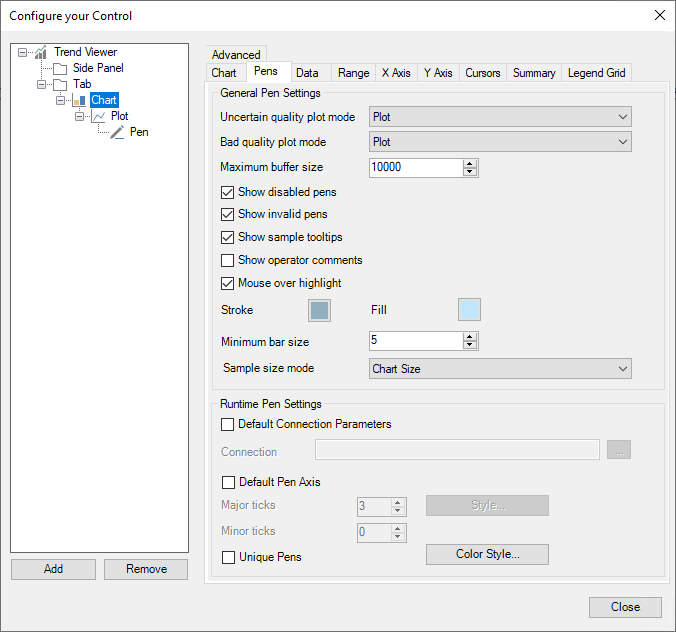This screenshot has height=632, width=676.
Task: Open Bad quality plot mode dropdown
Action: pos(500,142)
